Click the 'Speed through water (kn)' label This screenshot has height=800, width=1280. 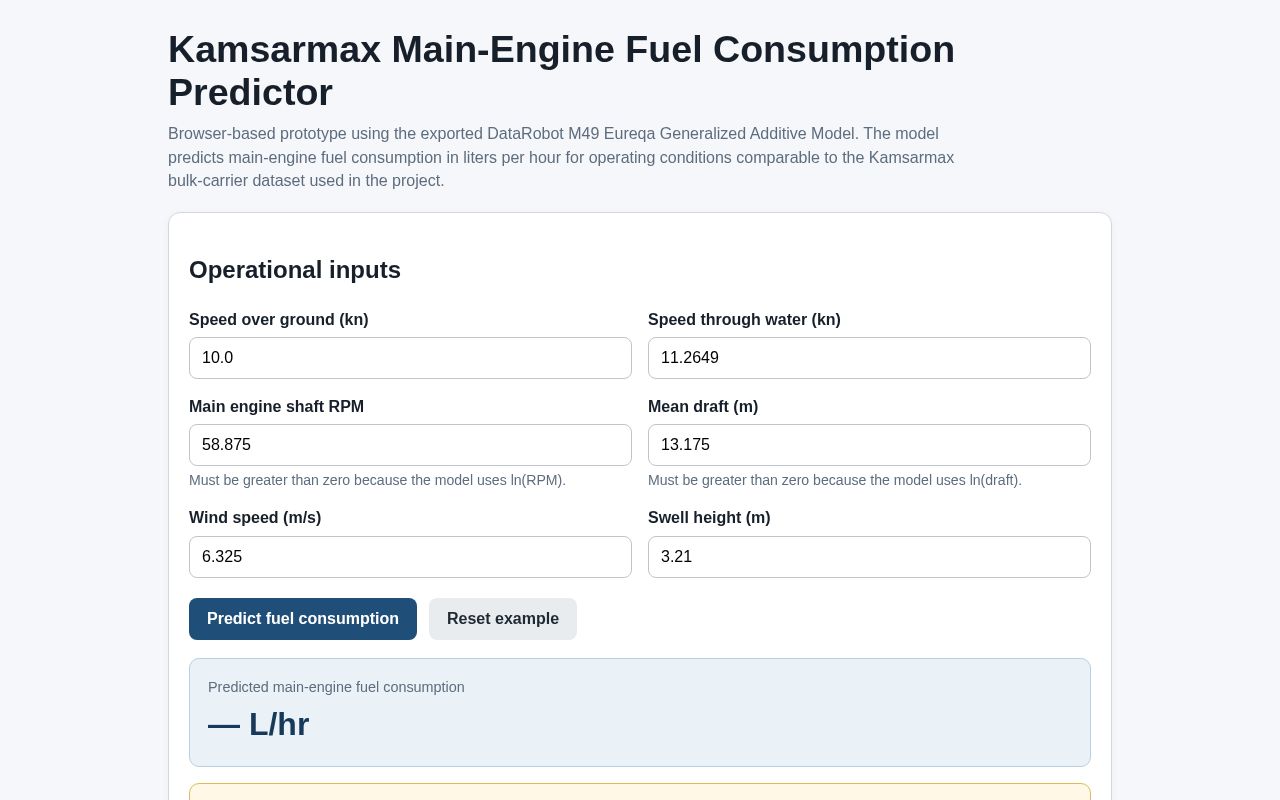click(744, 320)
